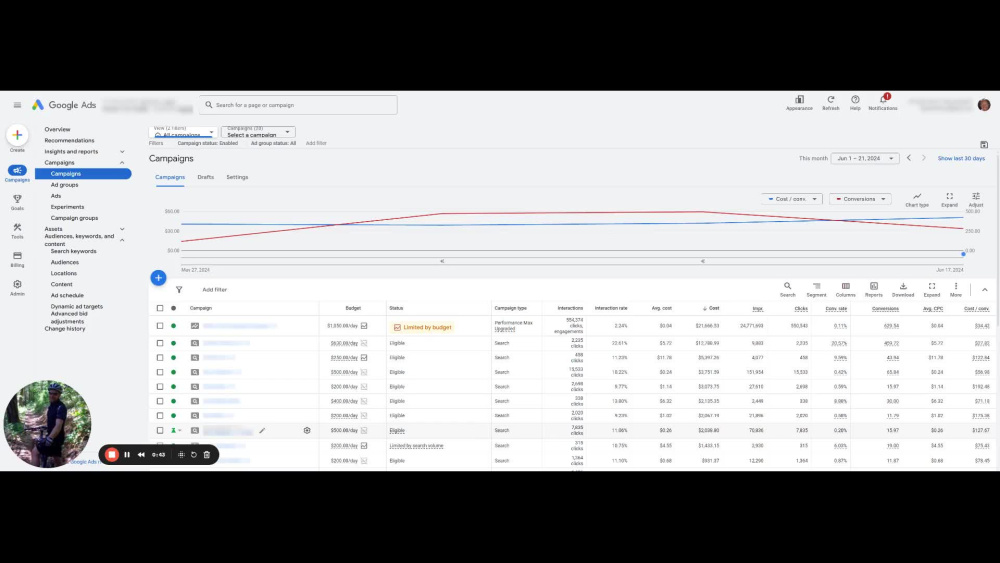This screenshot has height=563, width=1000.
Task: Switch to the Settings tab
Action: (237, 177)
